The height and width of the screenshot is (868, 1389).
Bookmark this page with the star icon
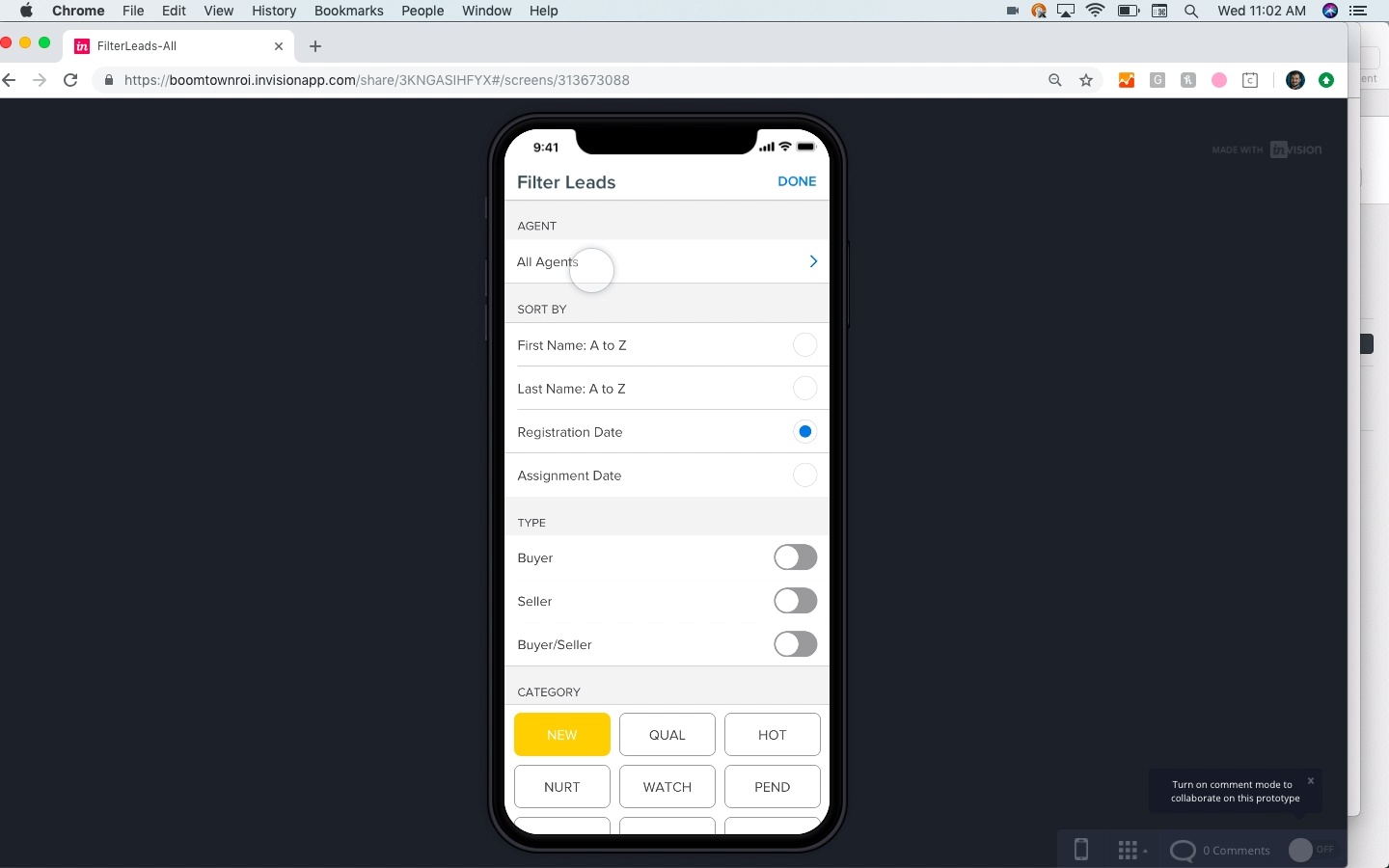1086,80
